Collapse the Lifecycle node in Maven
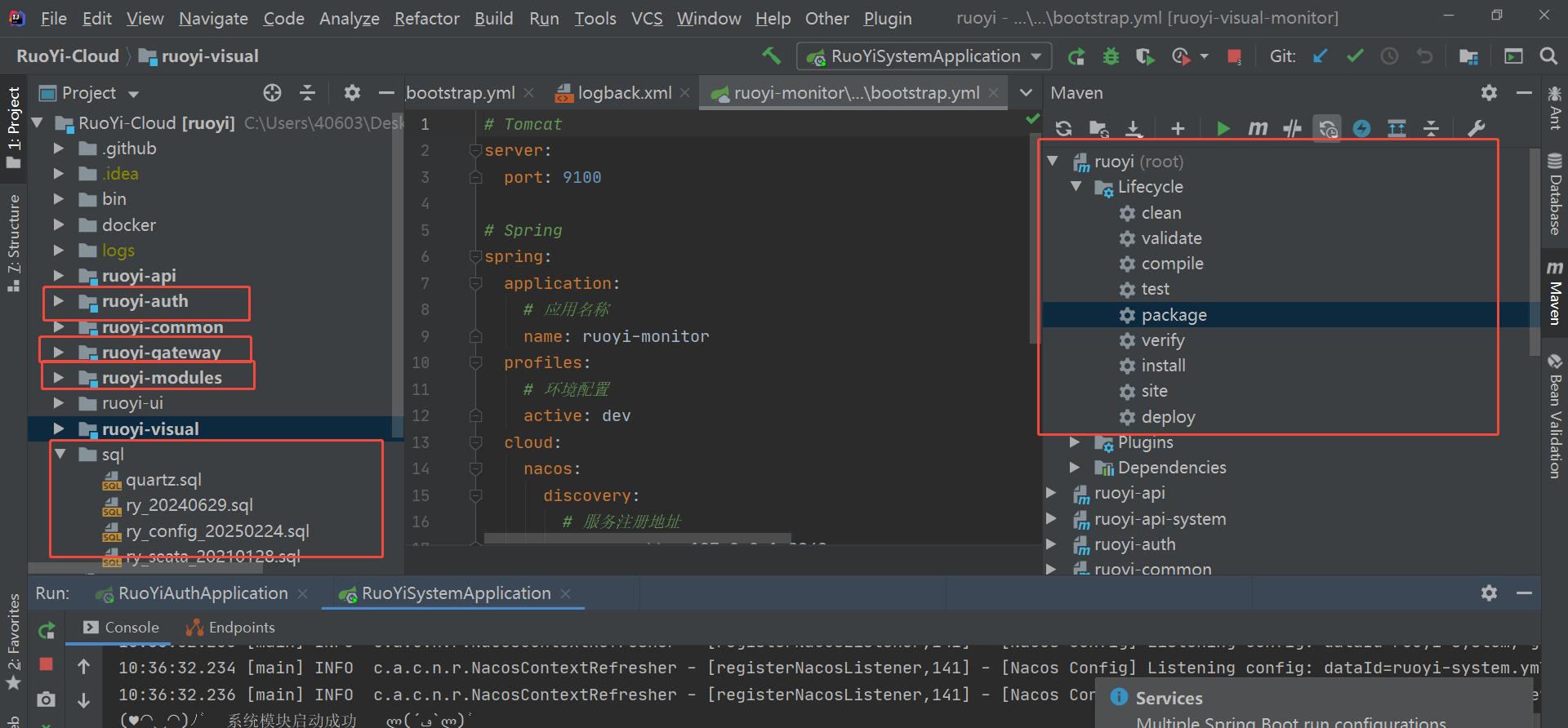The width and height of the screenshot is (1568, 728). click(1076, 187)
